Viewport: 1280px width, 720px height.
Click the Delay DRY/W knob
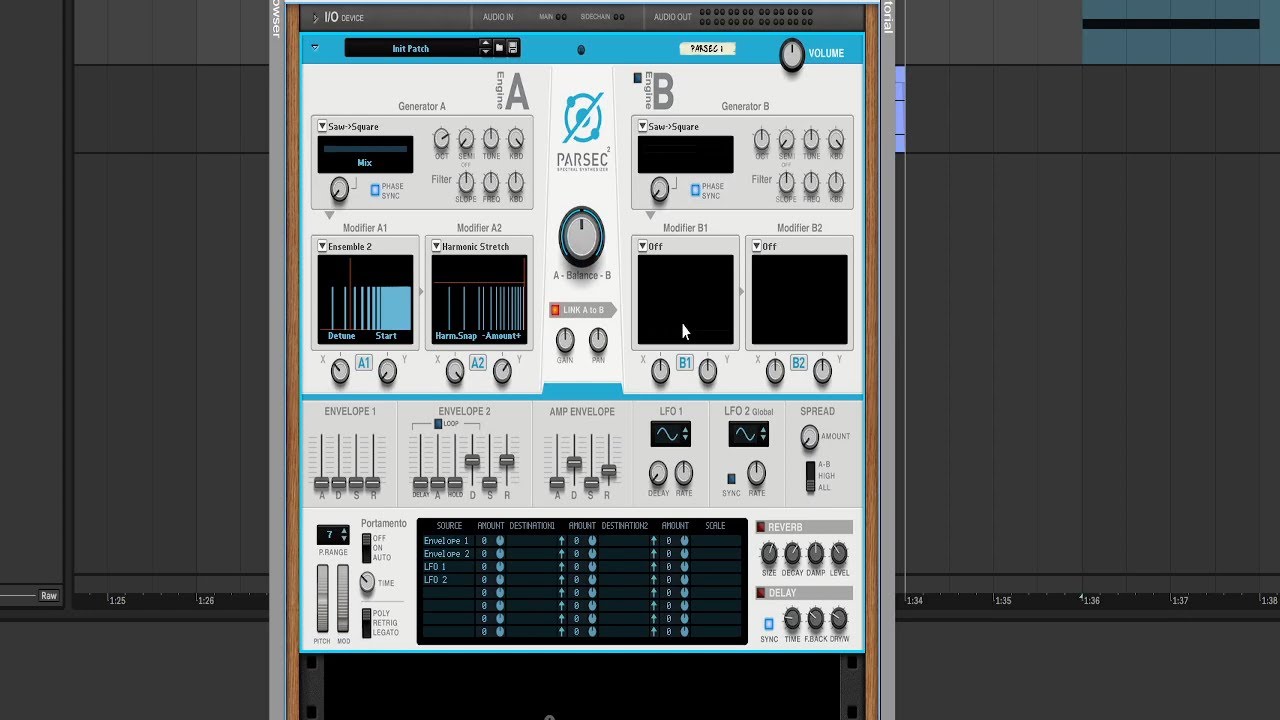coord(839,618)
